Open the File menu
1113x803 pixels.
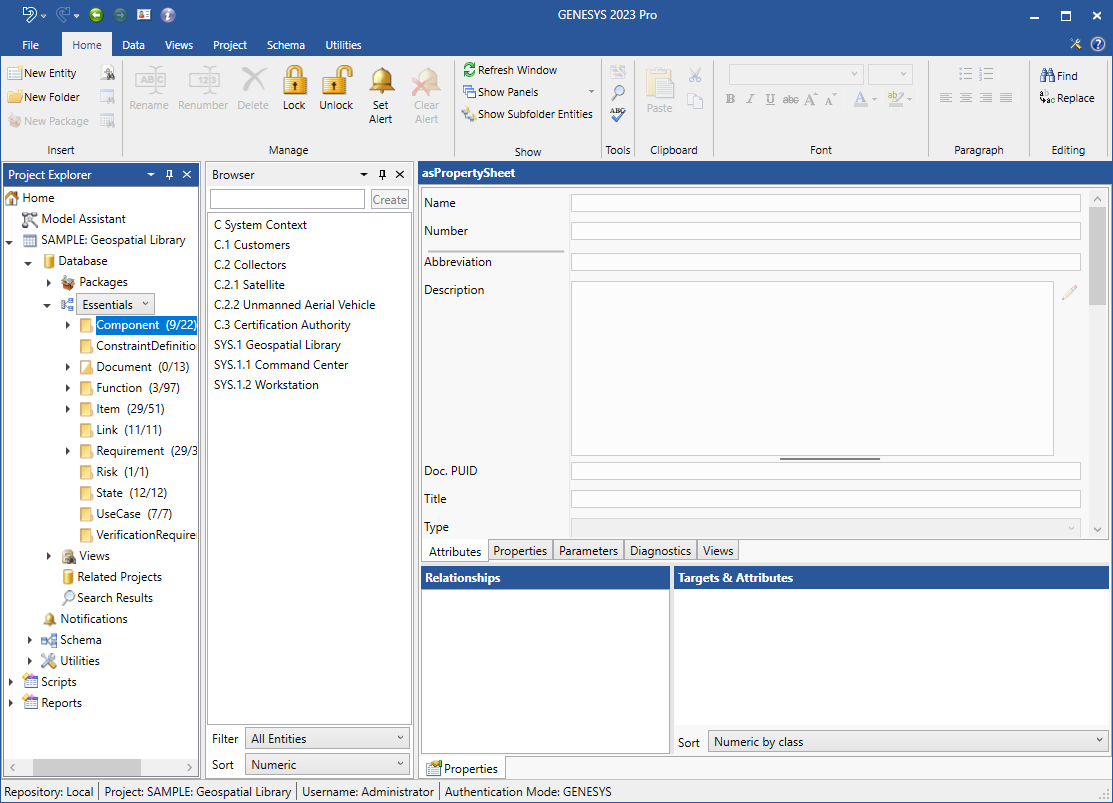(31, 45)
